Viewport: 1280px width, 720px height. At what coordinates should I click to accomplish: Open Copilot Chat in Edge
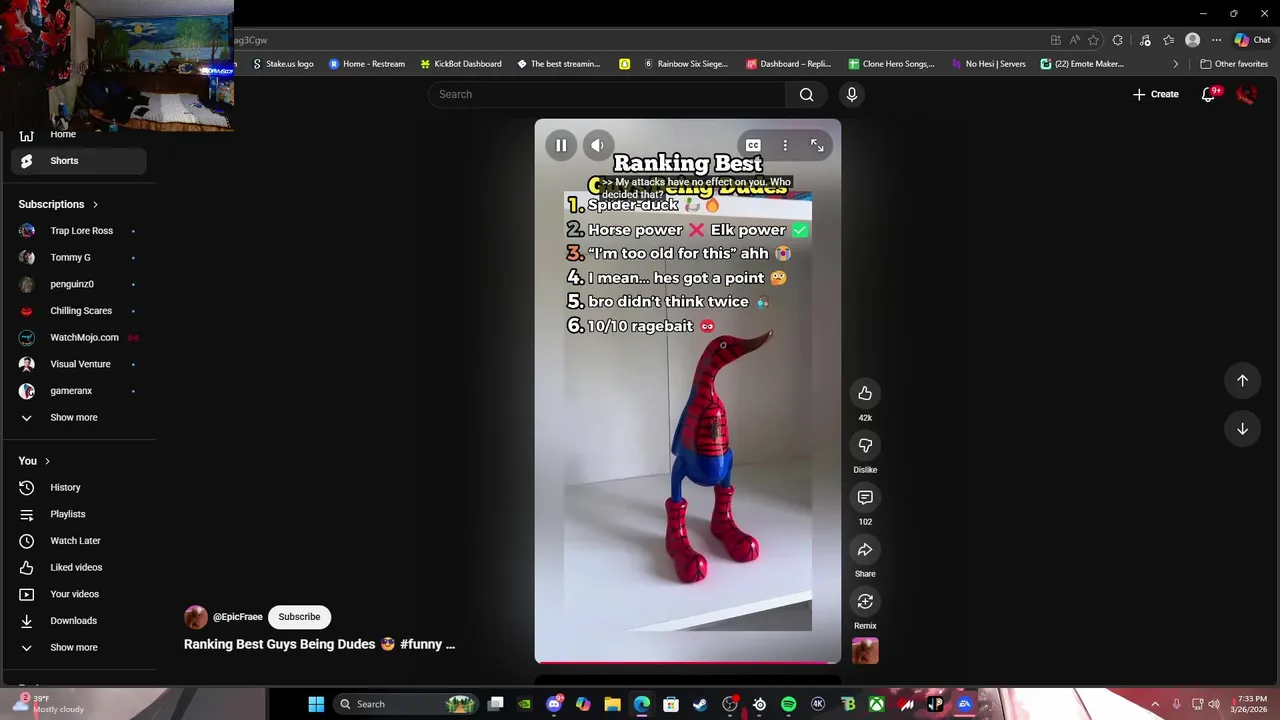(1252, 40)
